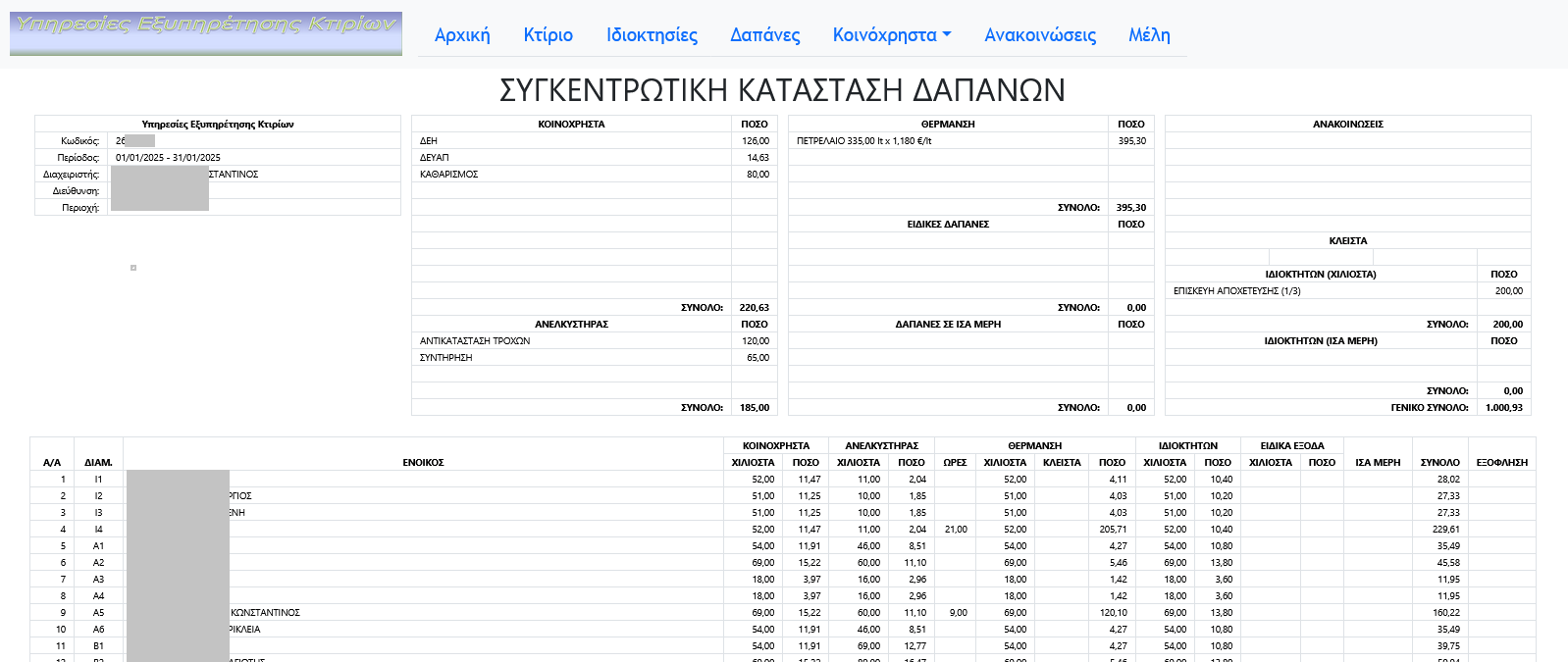Open the Κοινόχρηστα dropdown menu
This screenshot has width=1568, height=662.
click(891, 35)
